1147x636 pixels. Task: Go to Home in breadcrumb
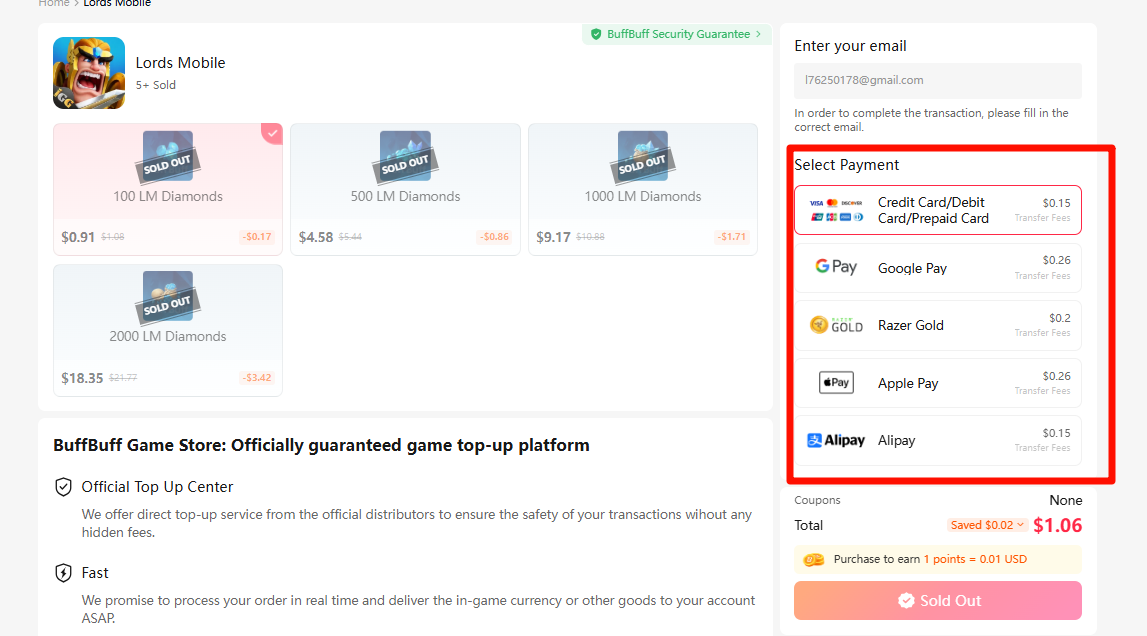click(54, 4)
